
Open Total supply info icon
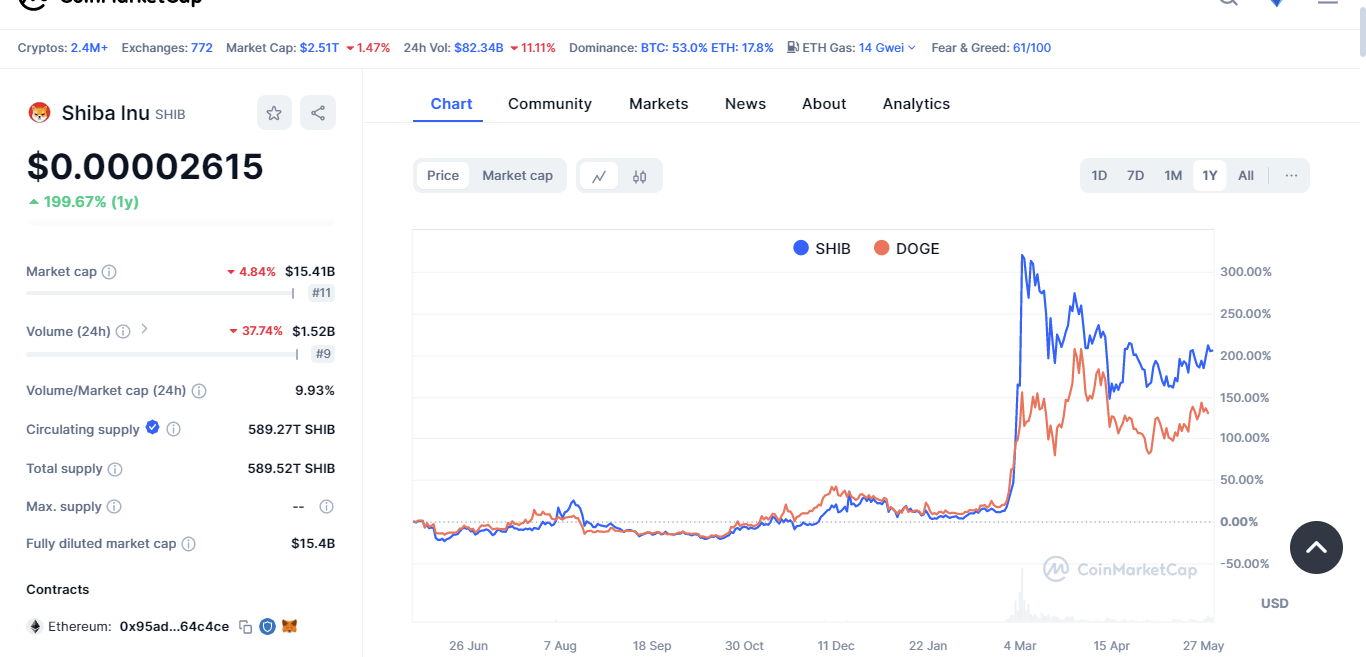pyautogui.click(x=115, y=469)
